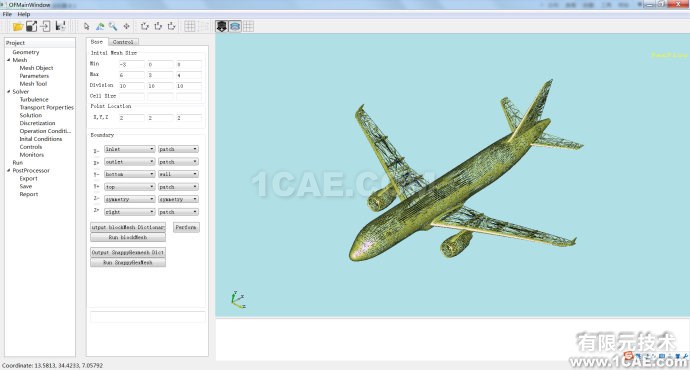Click the save icon after import
Screen dimensions: 690x370
60,26
